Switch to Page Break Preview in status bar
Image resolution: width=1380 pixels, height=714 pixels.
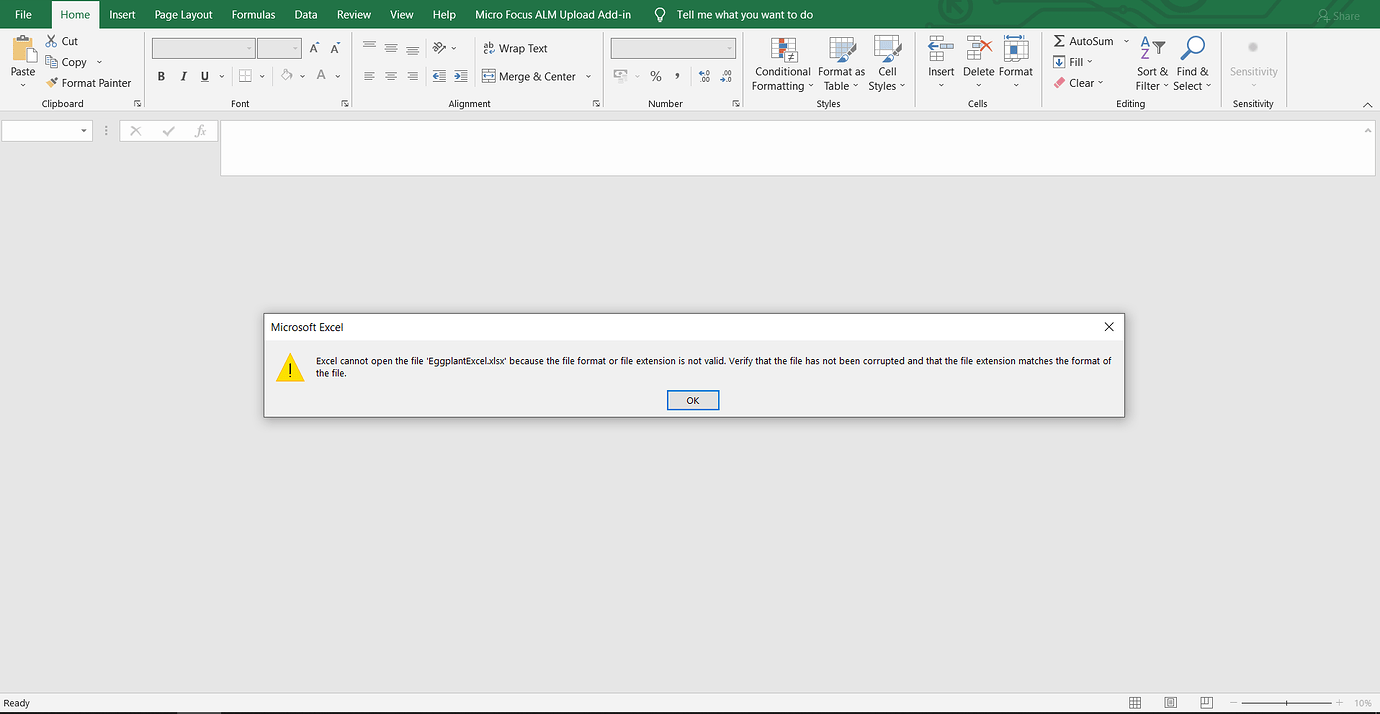[x=1206, y=703]
